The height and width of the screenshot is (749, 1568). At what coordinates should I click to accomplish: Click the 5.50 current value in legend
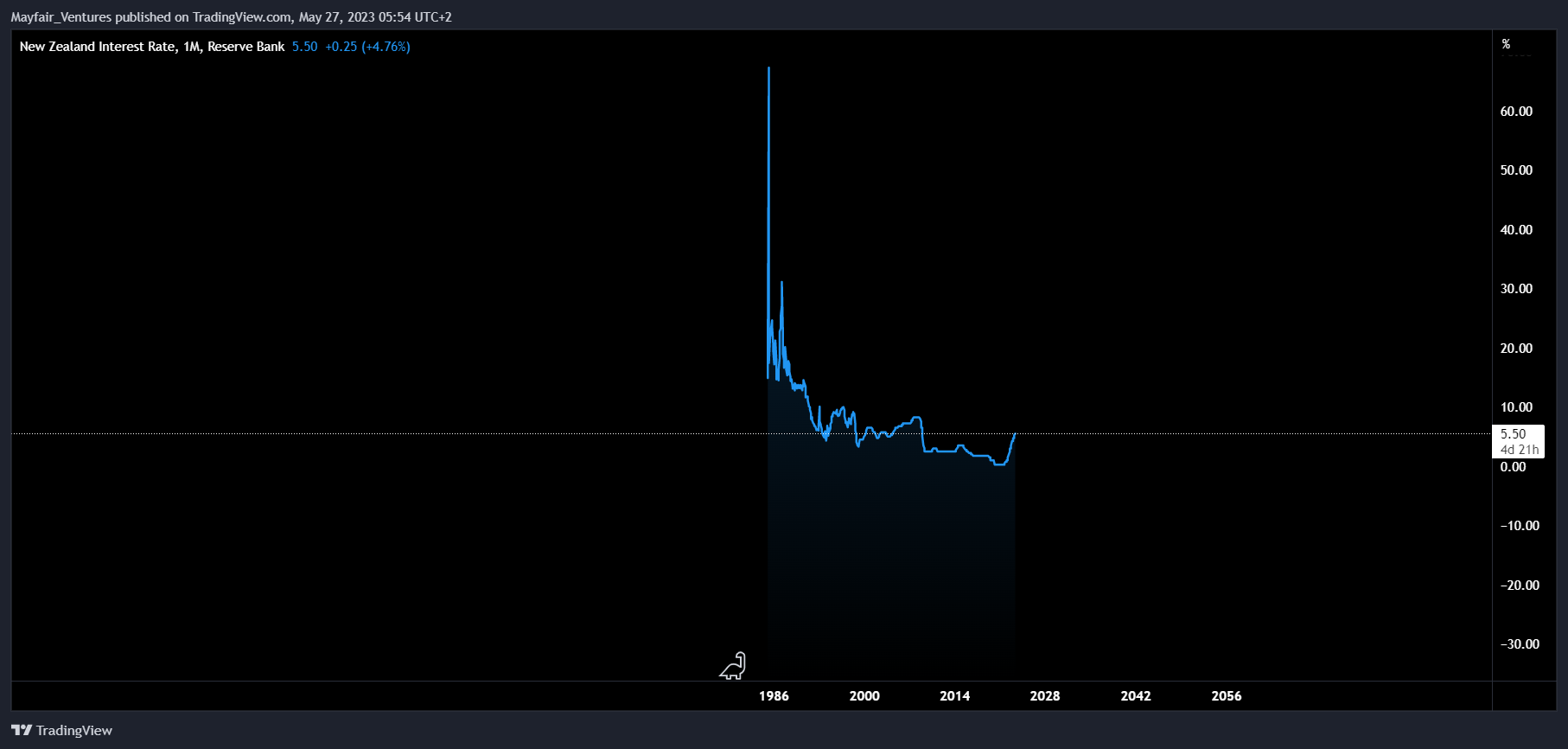click(304, 47)
